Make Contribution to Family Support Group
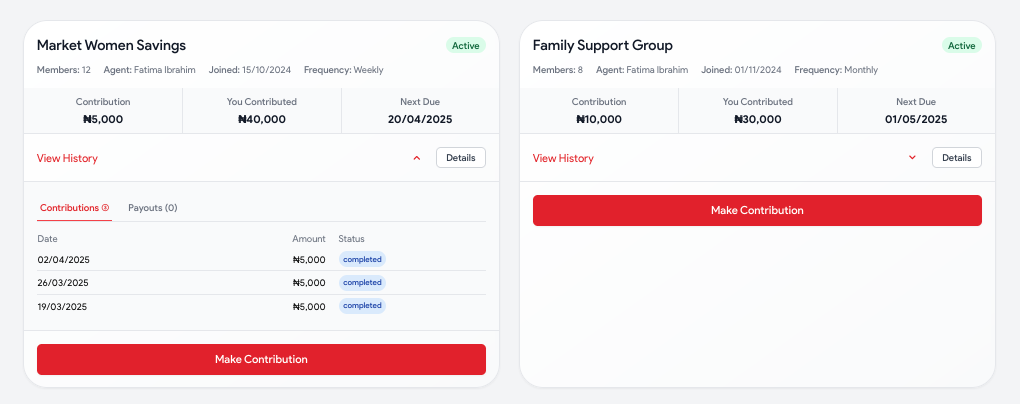This screenshot has width=1020, height=404. pyautogui.click(x=757, y=211)
